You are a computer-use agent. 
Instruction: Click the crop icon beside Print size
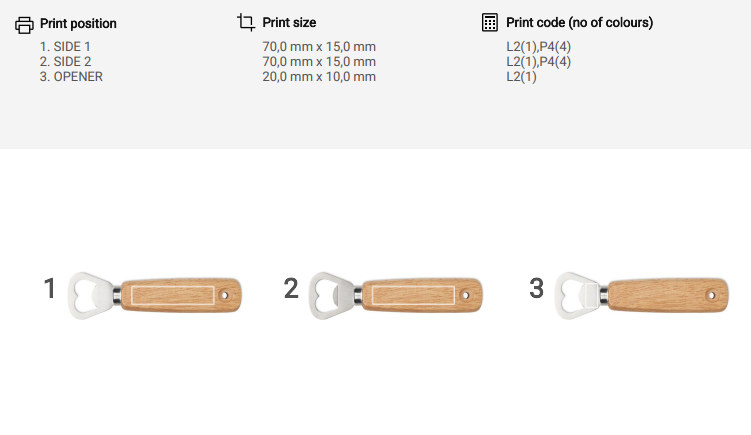(x=246, y=22)
